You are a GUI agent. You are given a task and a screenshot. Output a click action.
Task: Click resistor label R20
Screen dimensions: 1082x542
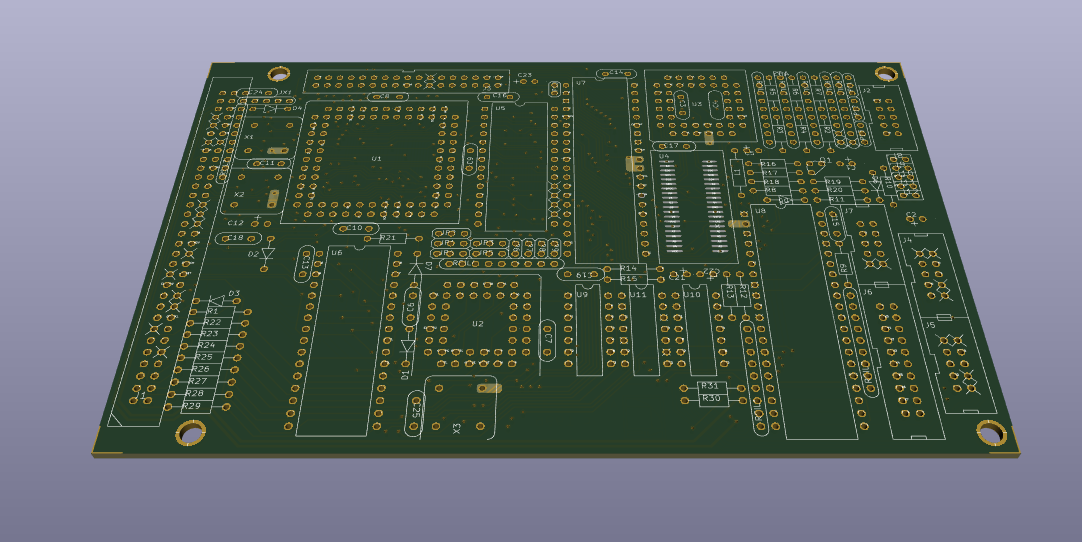[835, 190]
